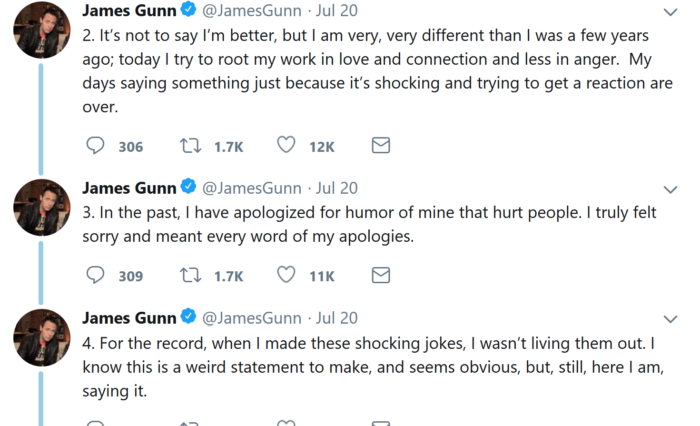700x426 pixels.
Task: Open avatar next to tweet 4
Action: (42, 338)
